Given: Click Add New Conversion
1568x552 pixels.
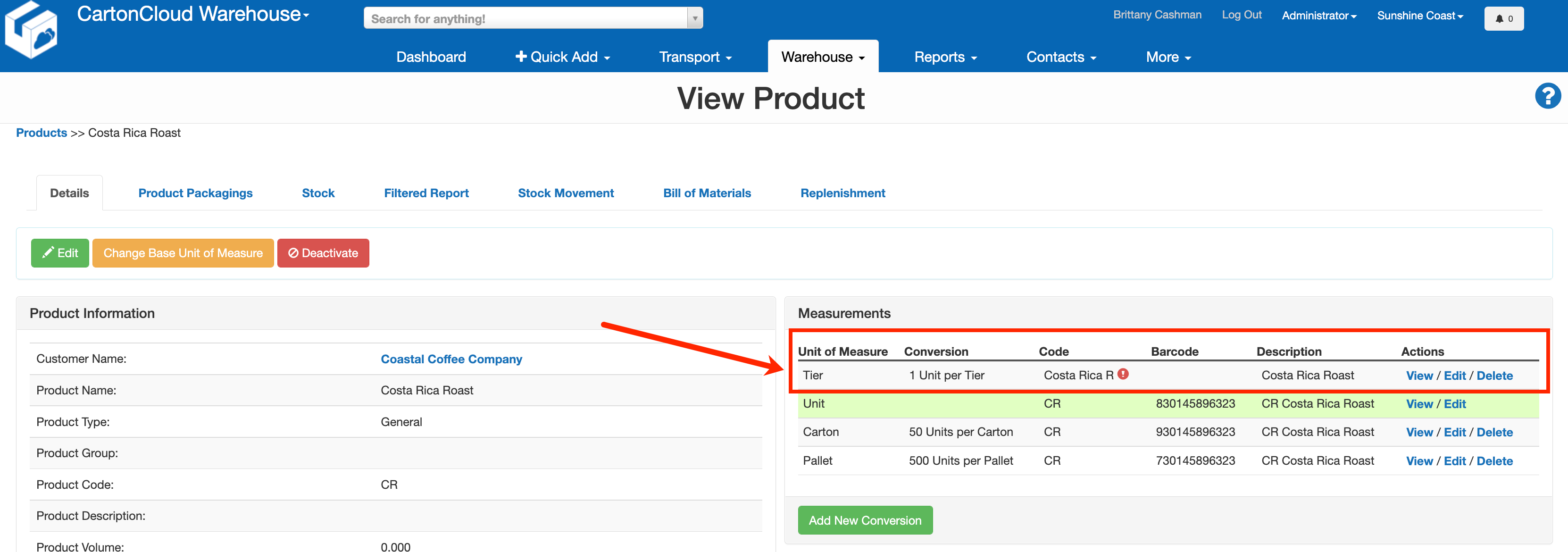Looking at the screenshot, I should coord(865,520).
